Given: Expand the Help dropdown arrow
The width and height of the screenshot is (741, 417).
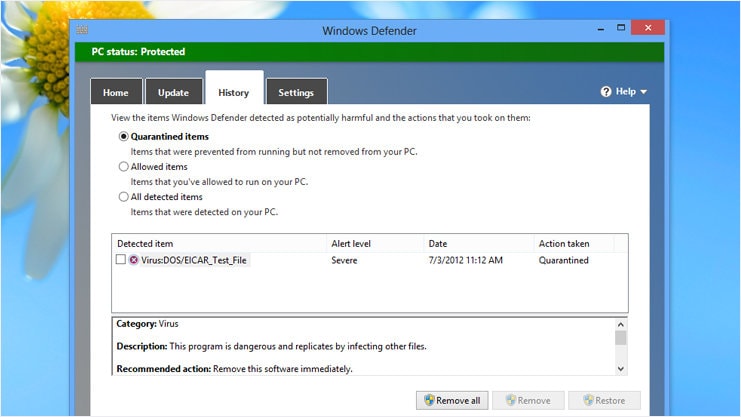Looking at the screenshot, I should (643, 92).
